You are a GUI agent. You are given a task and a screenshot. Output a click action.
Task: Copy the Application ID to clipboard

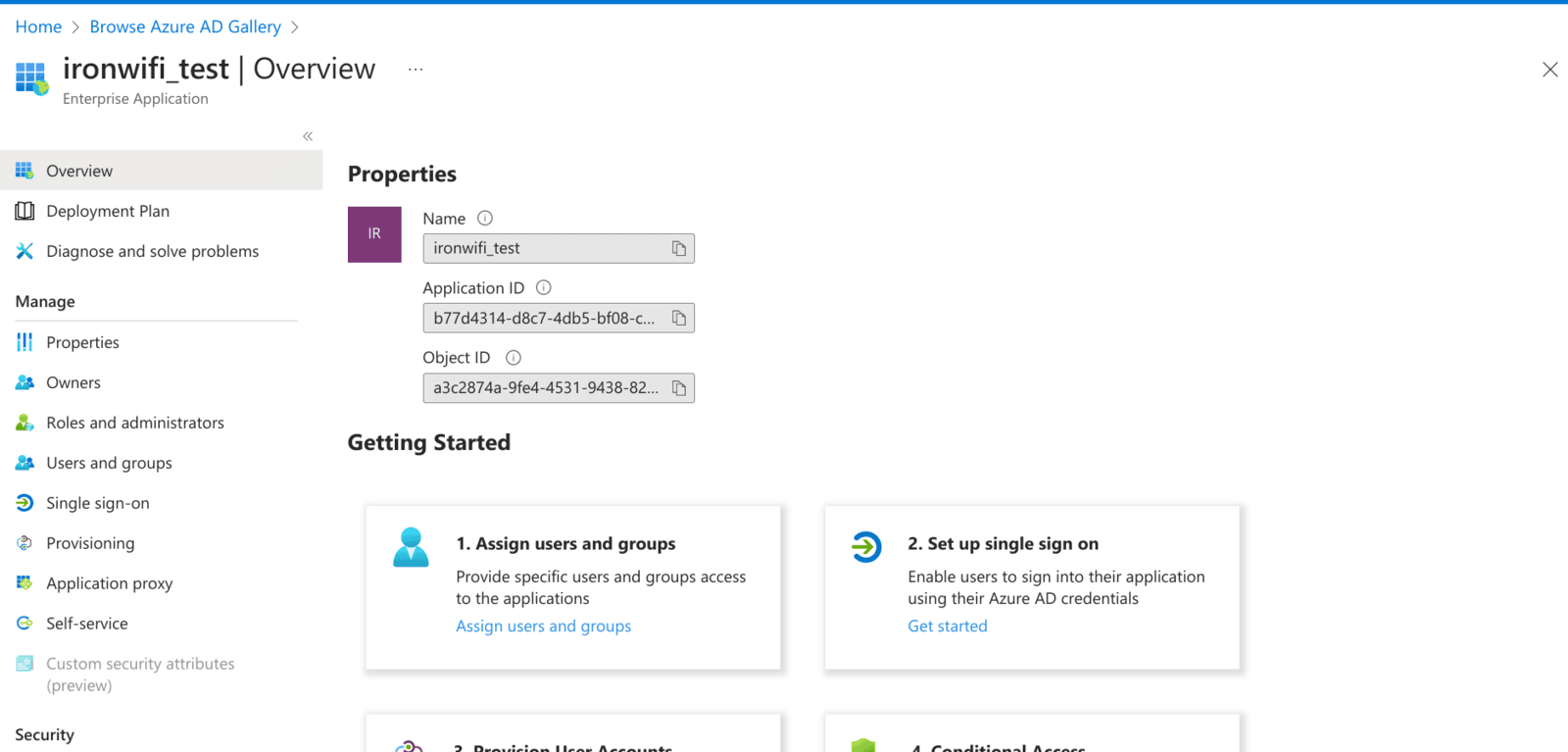[x=679, y=318]
